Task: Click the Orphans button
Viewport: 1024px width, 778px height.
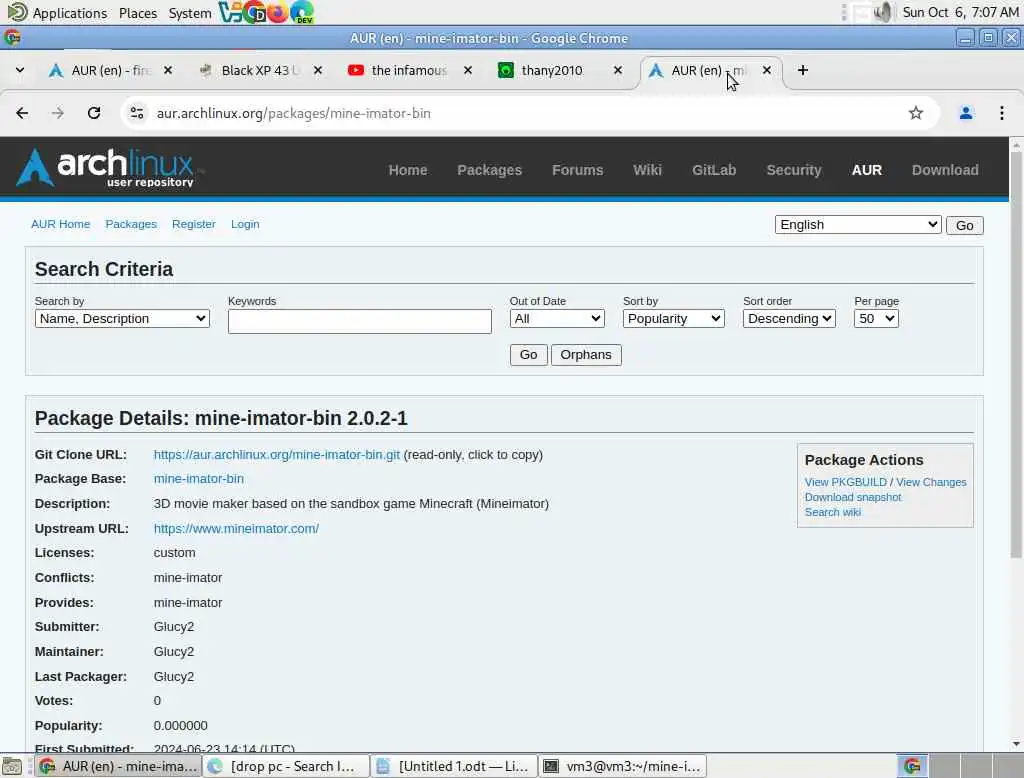Action: pos(586,355)
